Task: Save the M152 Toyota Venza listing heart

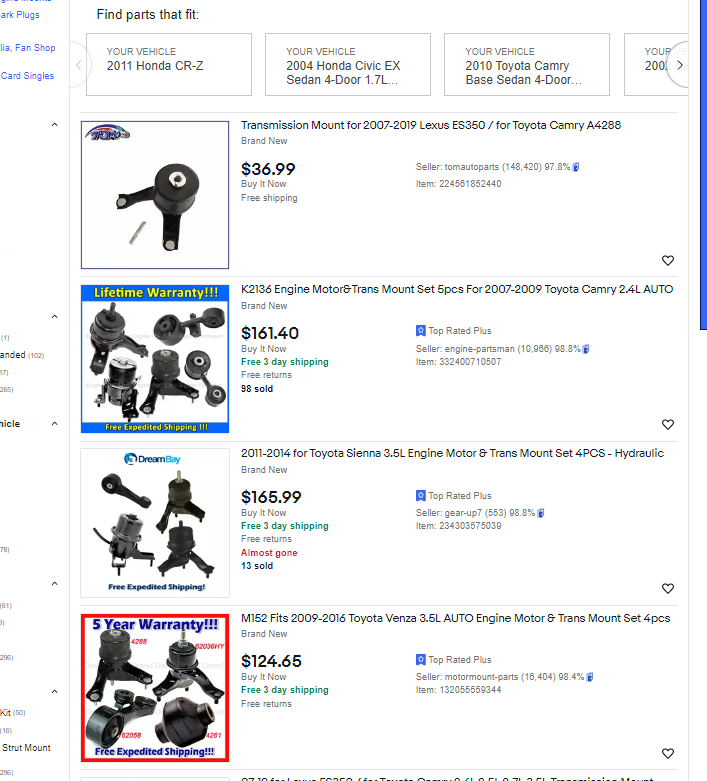Action: coord(668,753)
